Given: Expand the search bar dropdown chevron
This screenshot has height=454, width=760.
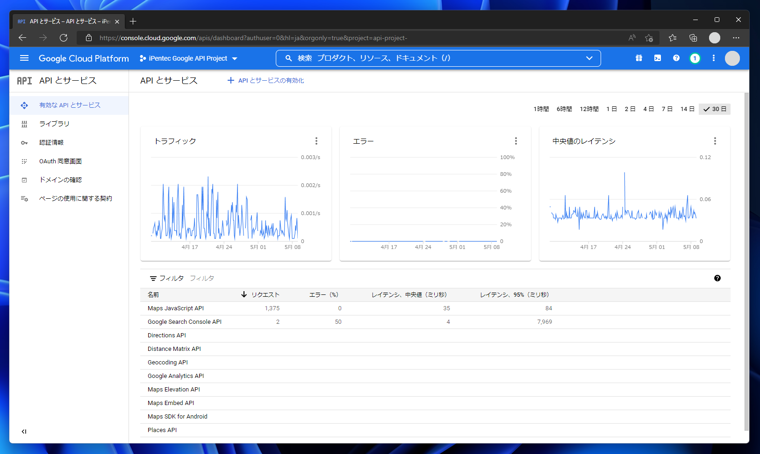Looking at the screenshot, I should pos(589,58).
